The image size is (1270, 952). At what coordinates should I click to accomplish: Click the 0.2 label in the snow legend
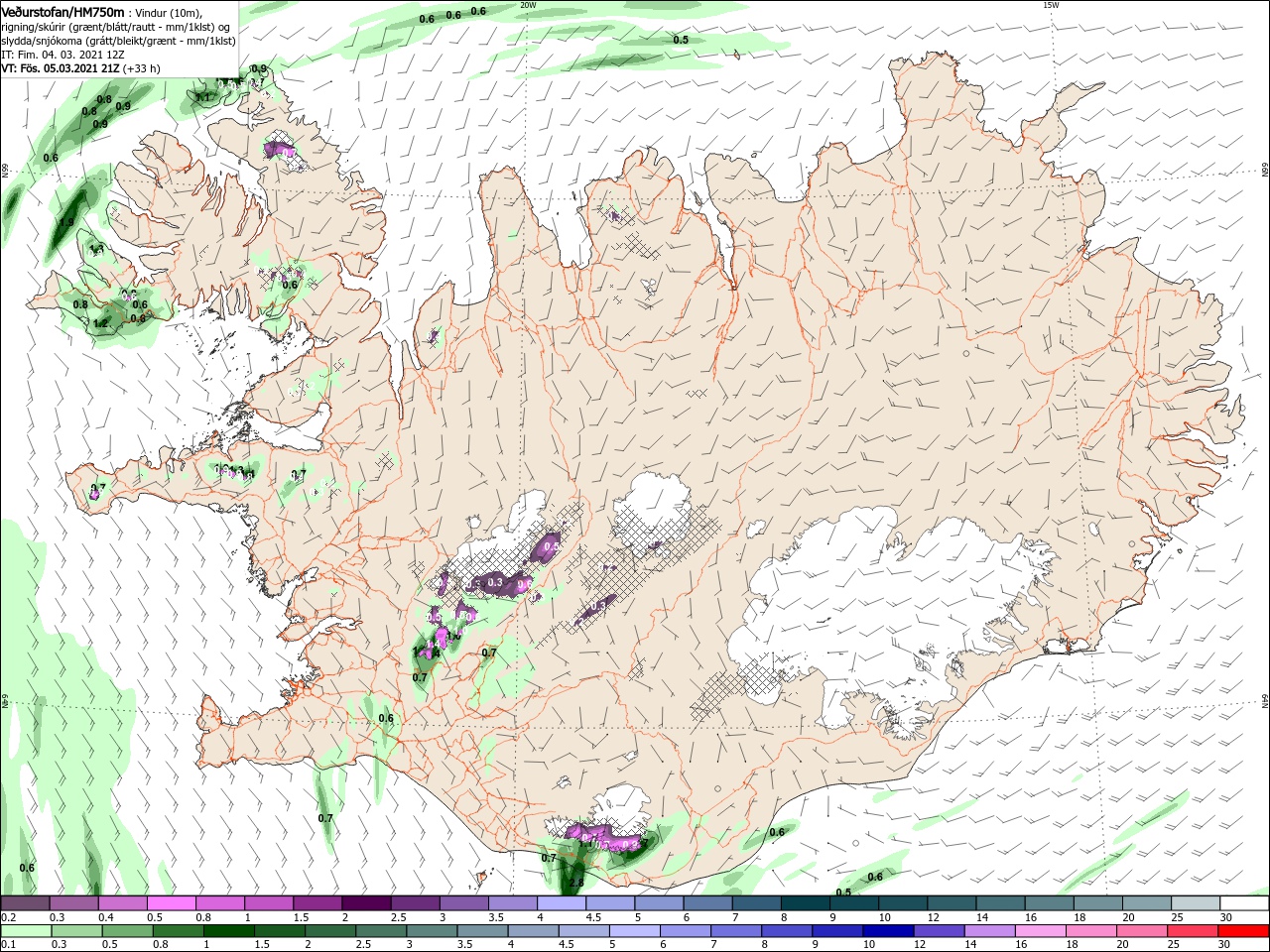[7, 917]
